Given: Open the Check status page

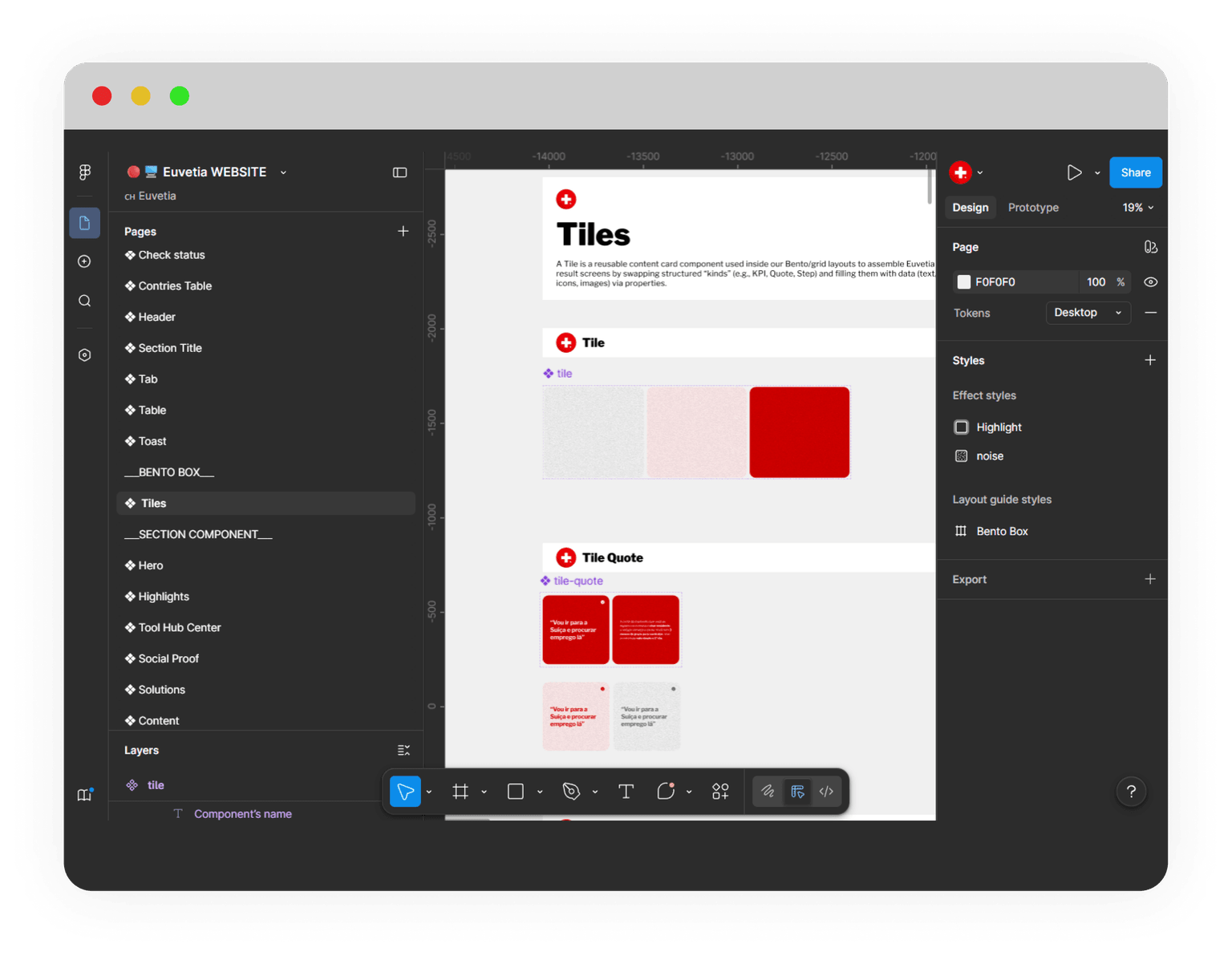Looking at the screenshot, I should [172, 255].
